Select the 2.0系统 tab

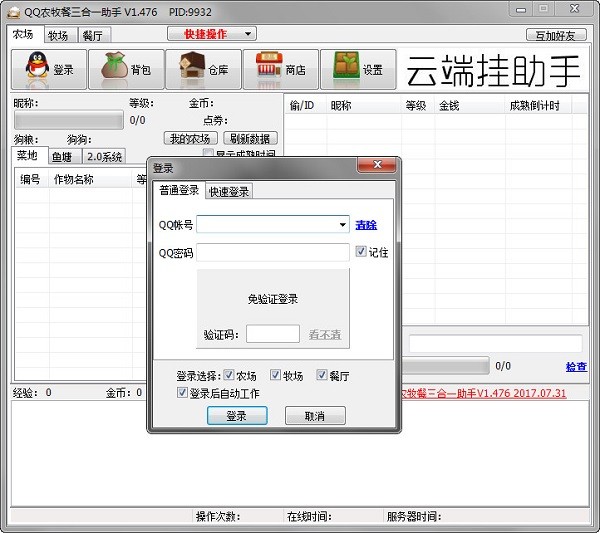[104, 156]
